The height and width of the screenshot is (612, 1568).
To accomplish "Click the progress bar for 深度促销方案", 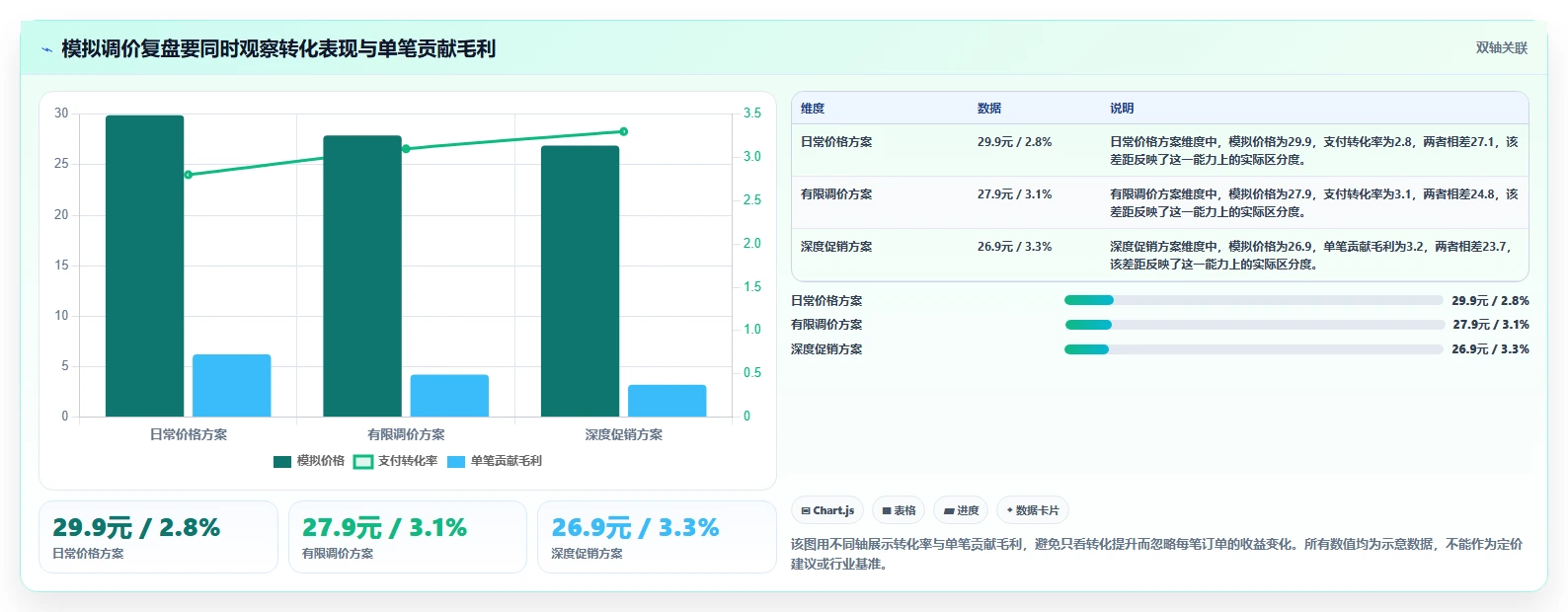I will (1254, 349).
